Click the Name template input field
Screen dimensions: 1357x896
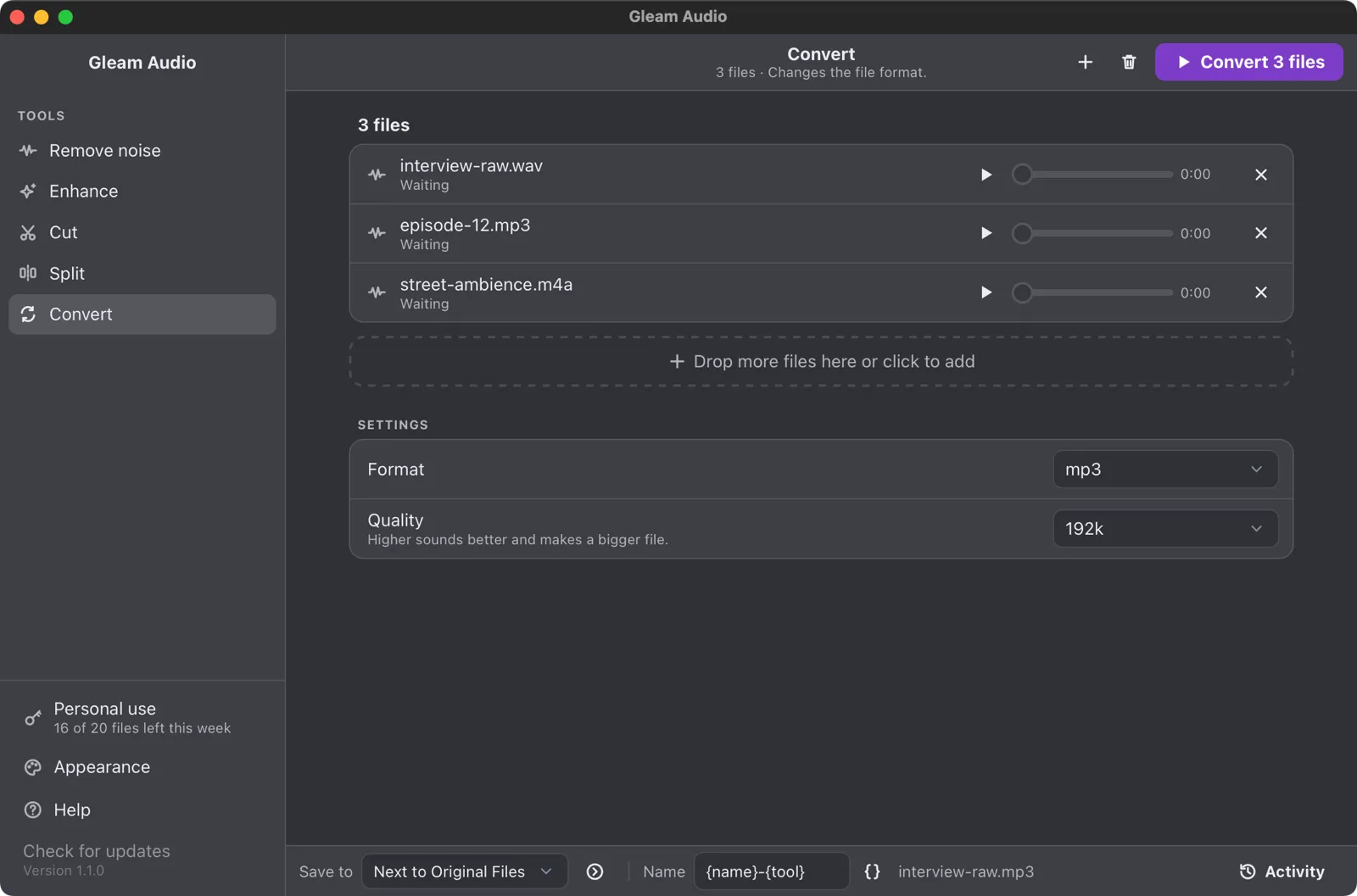point(772,871)
